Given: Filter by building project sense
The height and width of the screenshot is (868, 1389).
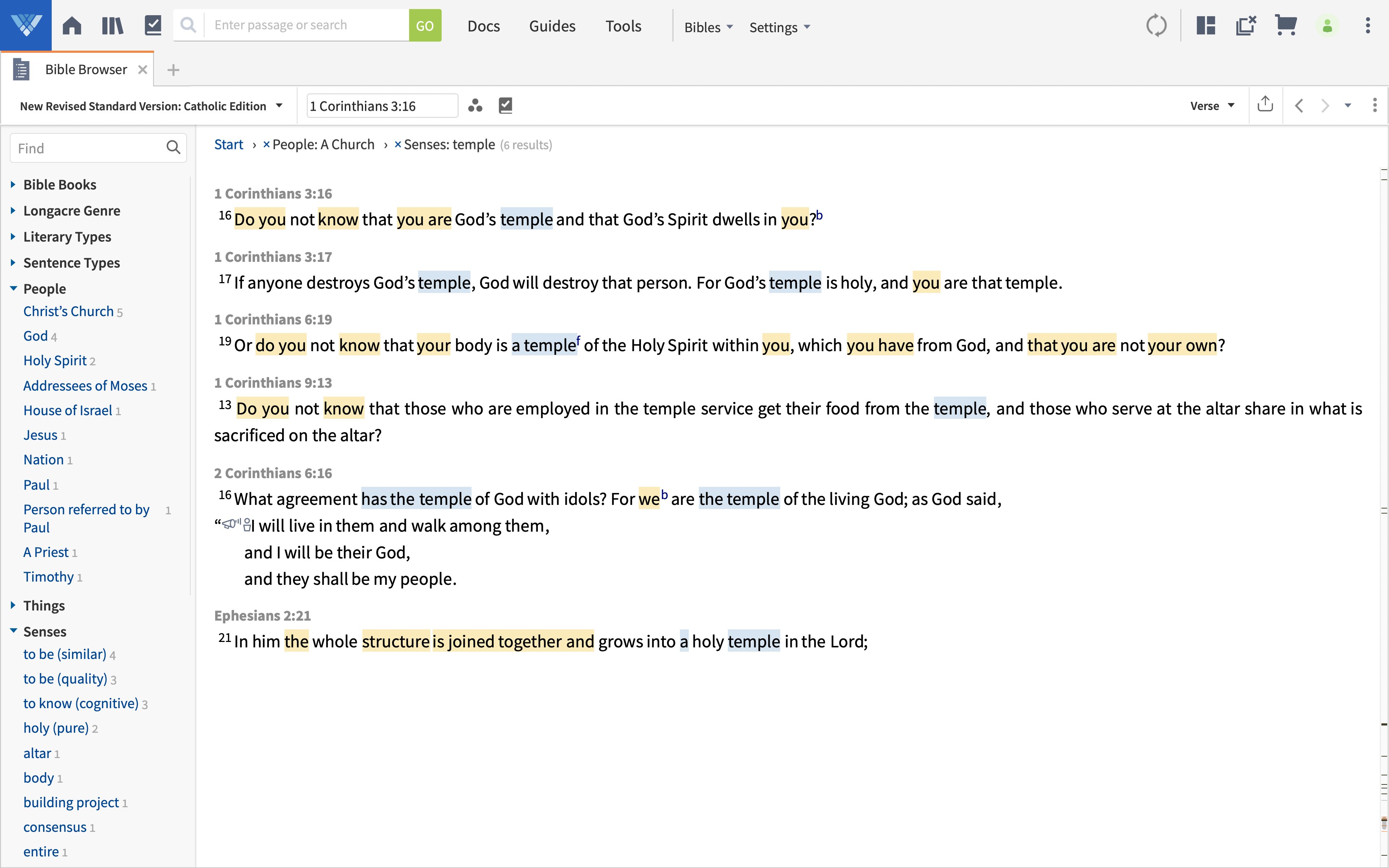Looking at the screenshot, I should 71,802.
